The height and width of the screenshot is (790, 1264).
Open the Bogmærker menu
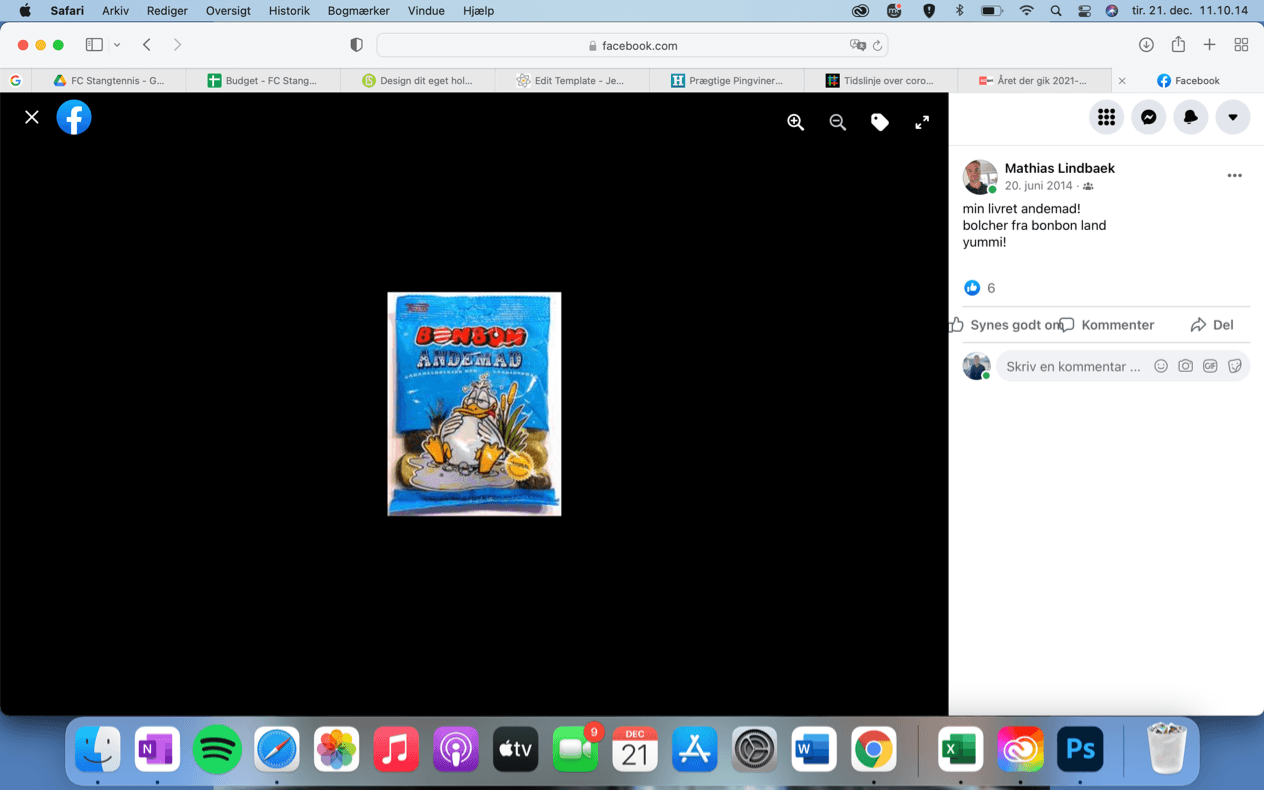tap(358, 11)
